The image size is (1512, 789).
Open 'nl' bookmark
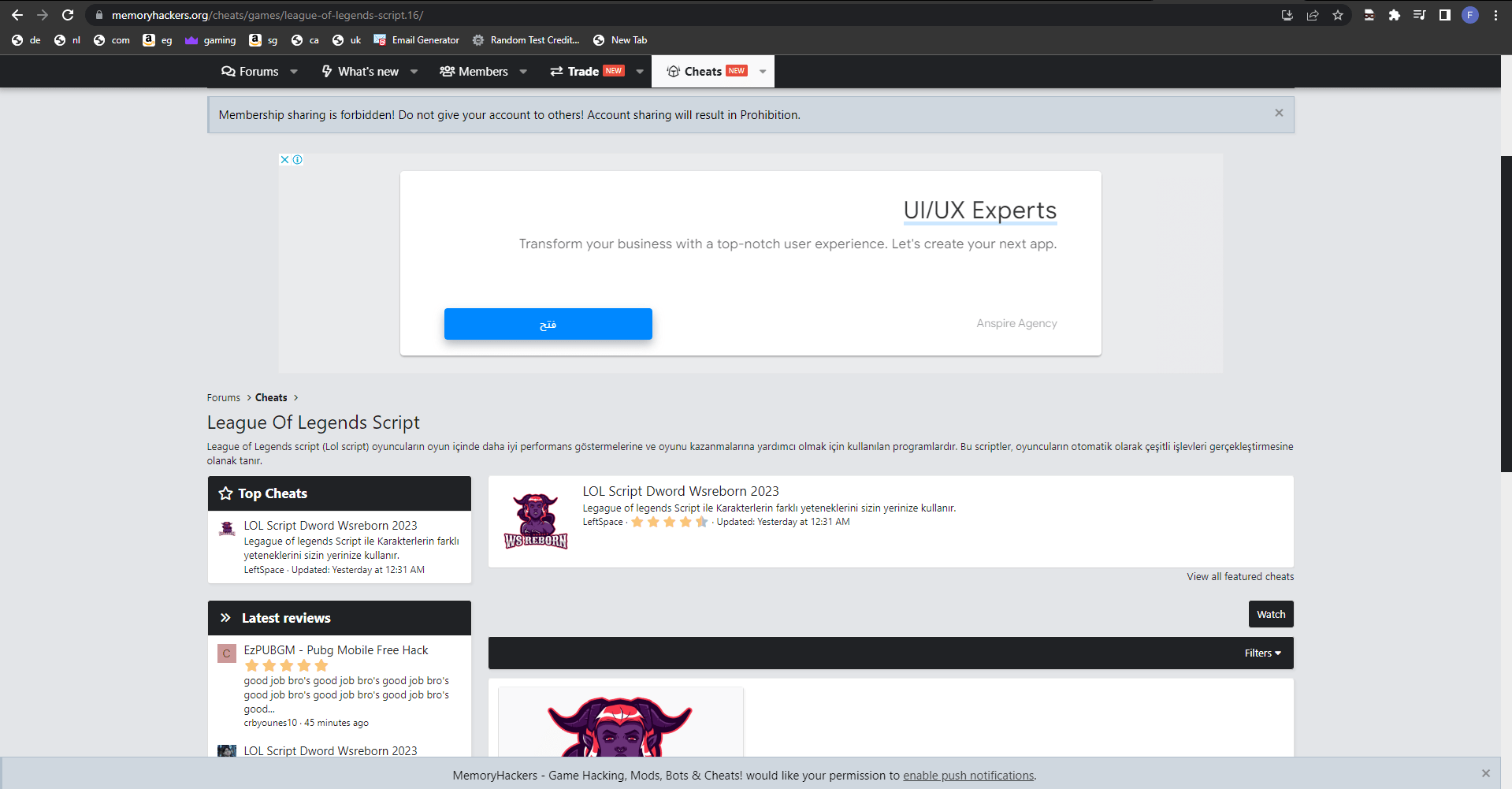point(68,40)
